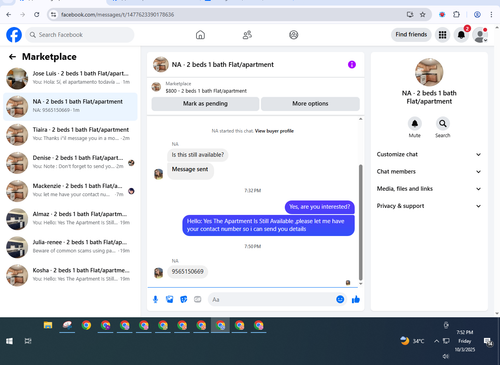Open Chrome three-dot menu

click(x=491, y=15)
